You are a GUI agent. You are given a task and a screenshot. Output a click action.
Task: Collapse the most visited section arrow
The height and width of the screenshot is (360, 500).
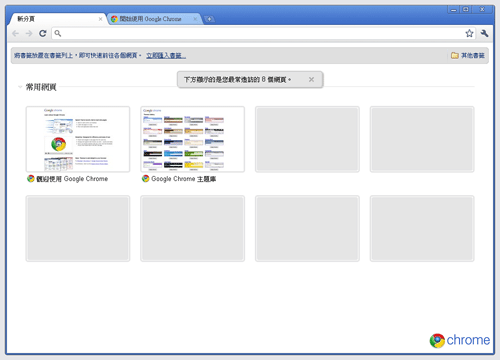(20, 87)
